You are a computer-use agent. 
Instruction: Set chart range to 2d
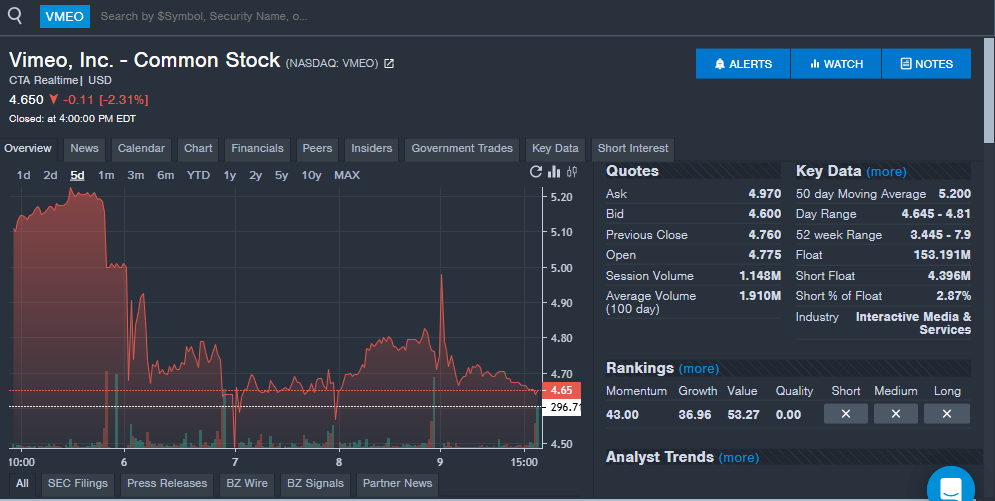click(x=50, y=175)
